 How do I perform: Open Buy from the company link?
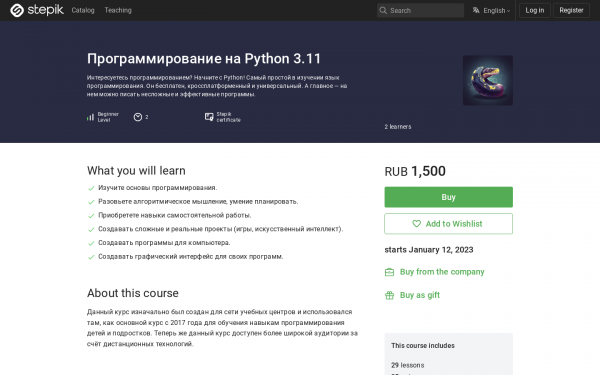click(442, 272)
